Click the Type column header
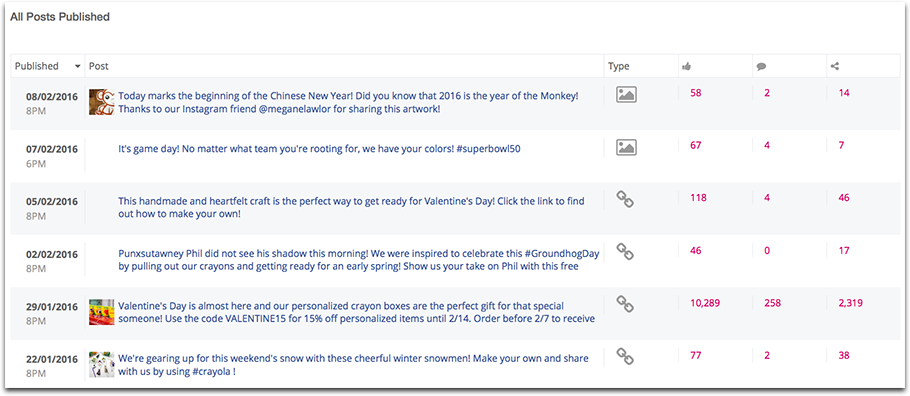The width and height of the screenshot is (910, 396). coord(619,66)
